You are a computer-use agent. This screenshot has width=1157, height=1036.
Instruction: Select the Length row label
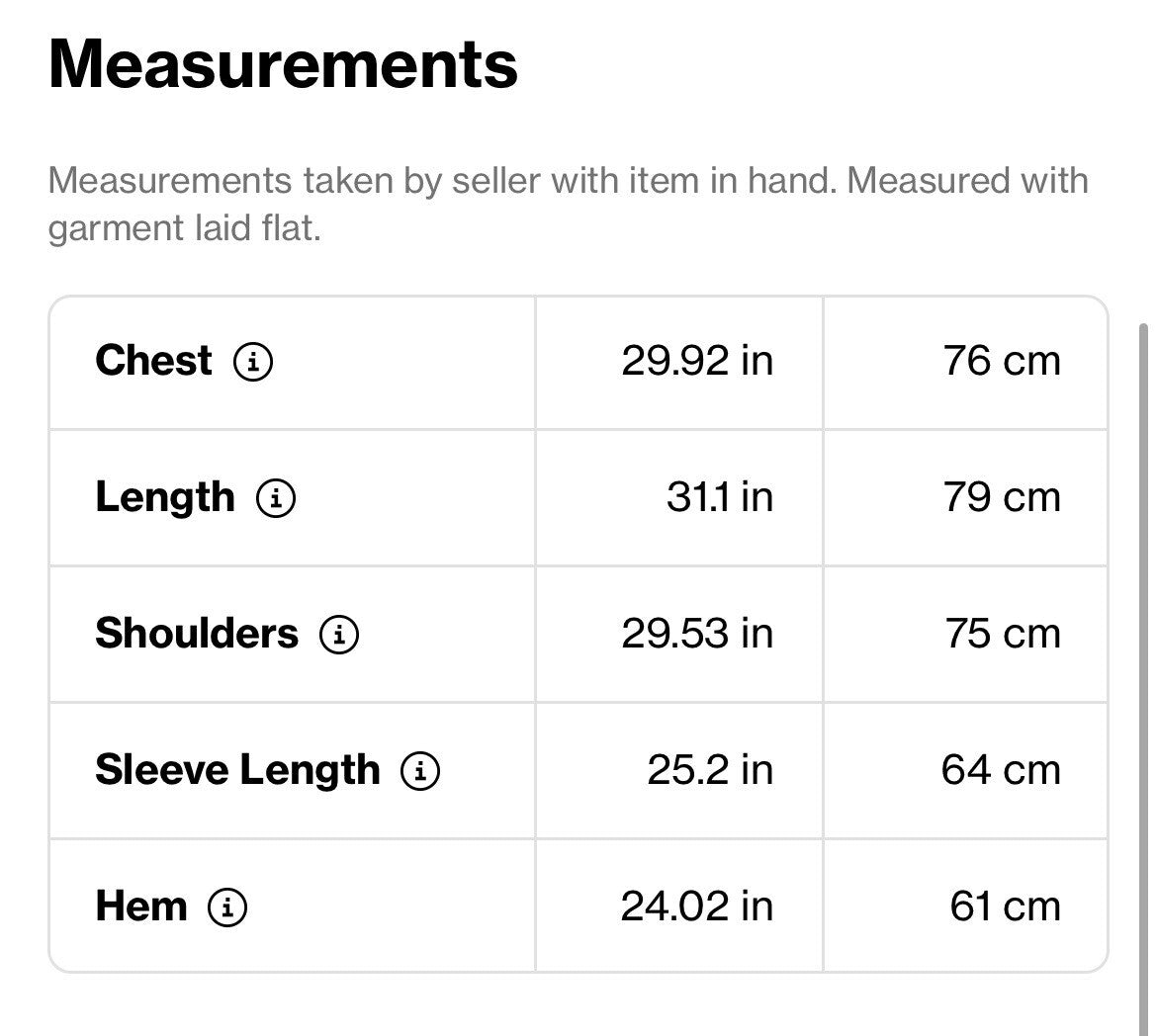[165, 497]
